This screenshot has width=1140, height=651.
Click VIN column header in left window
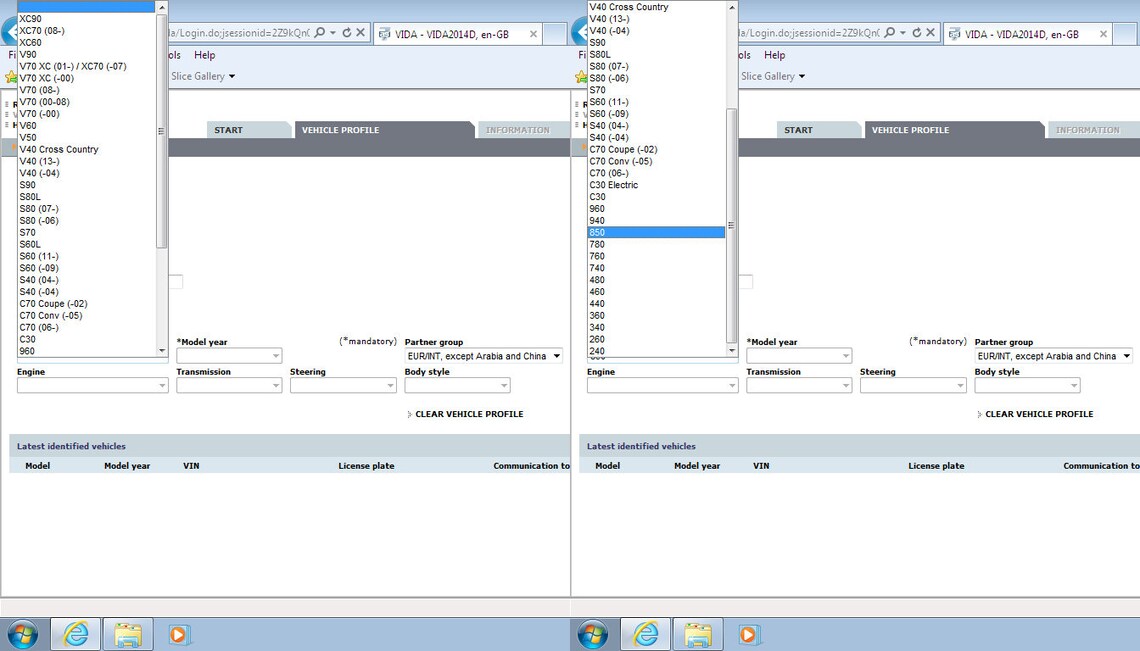(x=191, y=466)
